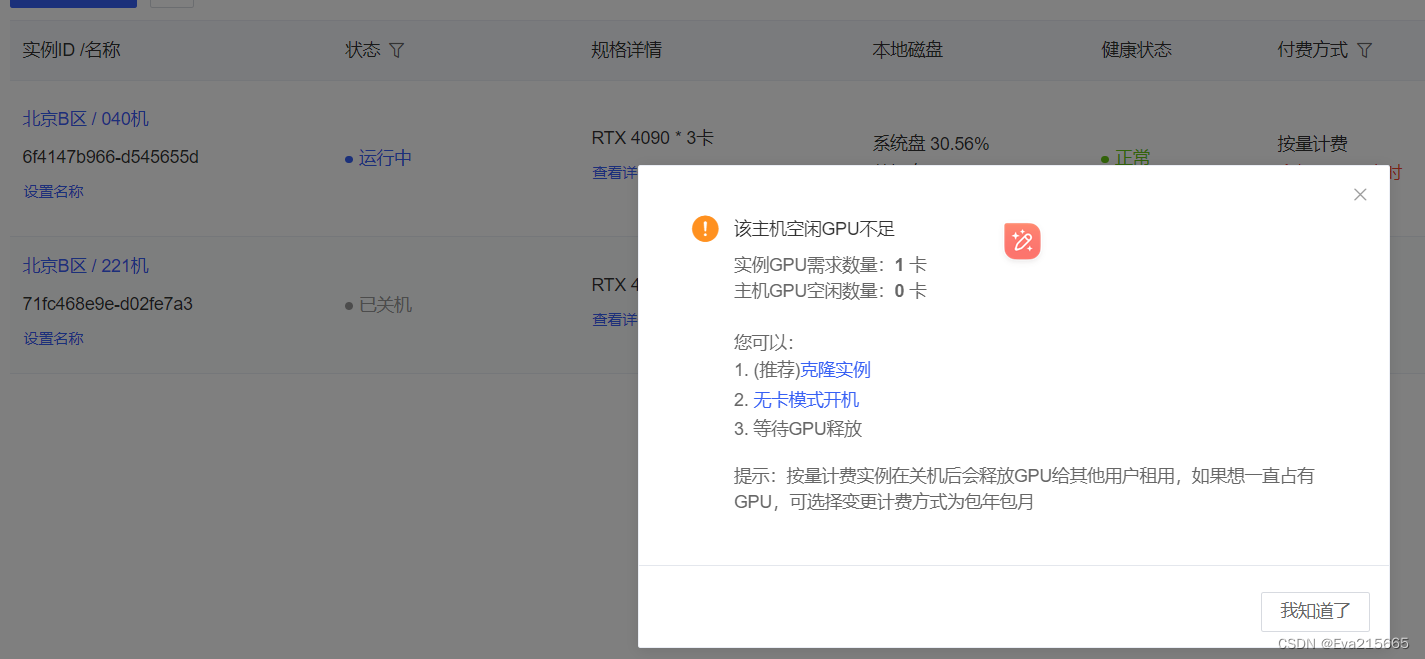Click the warning icon beside 该主机空闲GPU不足
Viewport: 1425px width, 659px height.
point(705,229)
